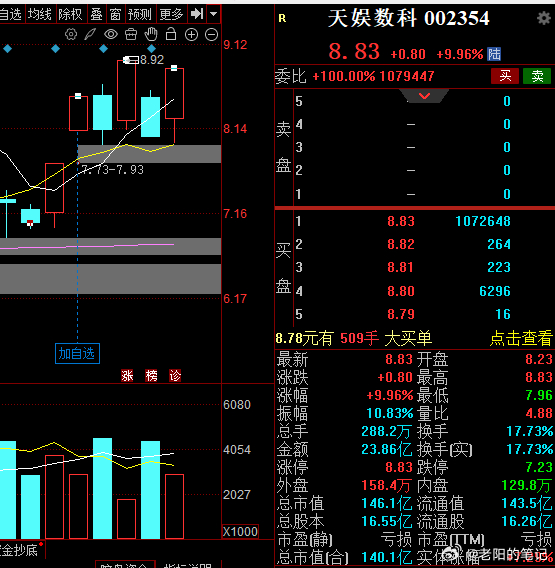Zoom out with the minus icon

[x=212, y=35]
